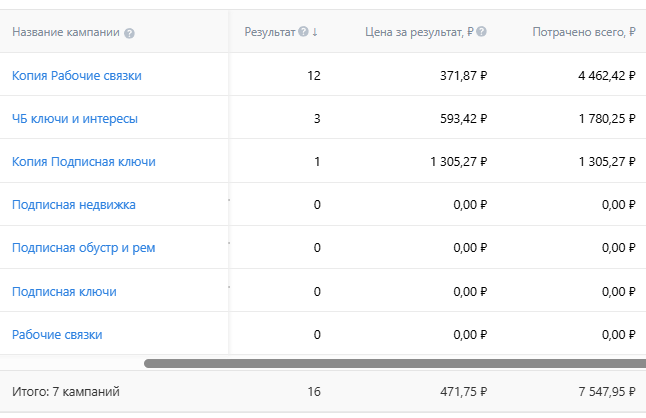Select spent 0,00 ₽ in Рабочие связки row
This screenshot has width=646, height=418.
click(619, 335)
